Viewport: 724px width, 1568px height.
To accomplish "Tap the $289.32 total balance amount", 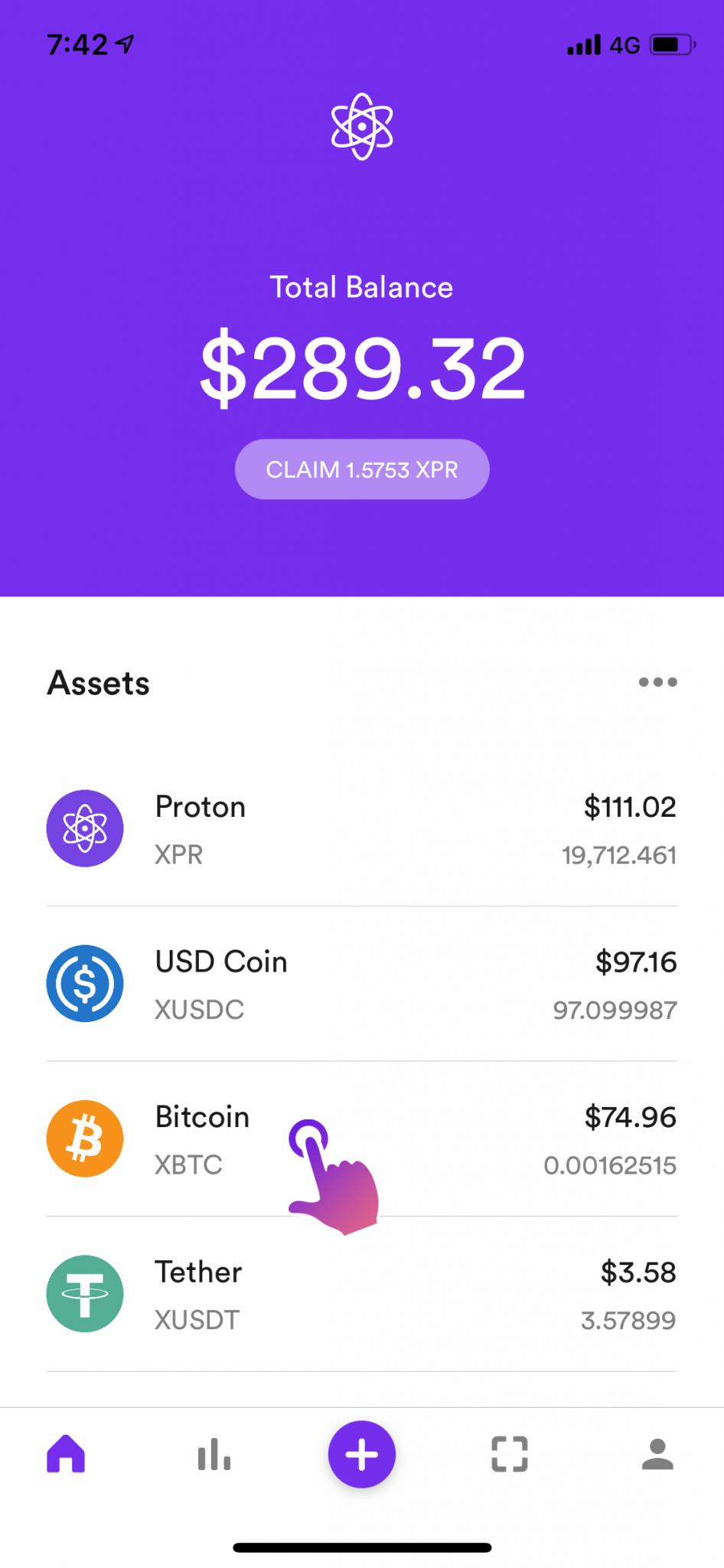I will [x=362, y=369].
